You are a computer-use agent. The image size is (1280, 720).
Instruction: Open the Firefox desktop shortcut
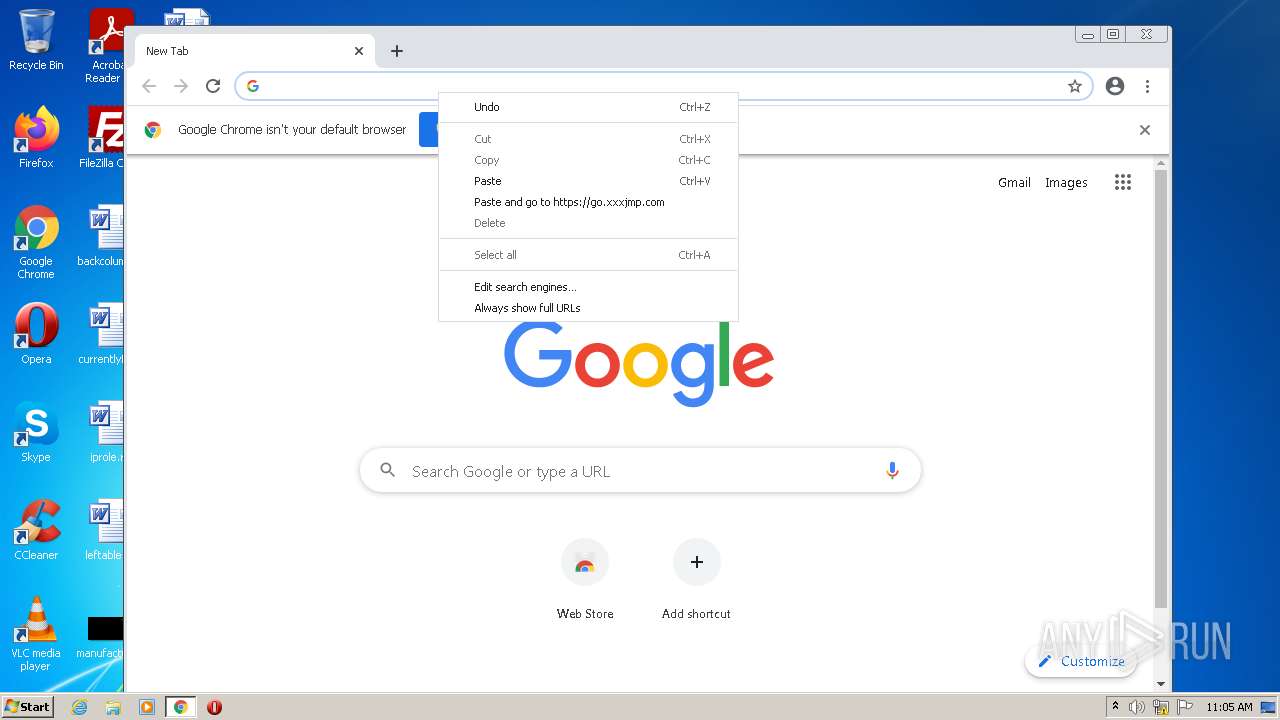pos(36,138)
